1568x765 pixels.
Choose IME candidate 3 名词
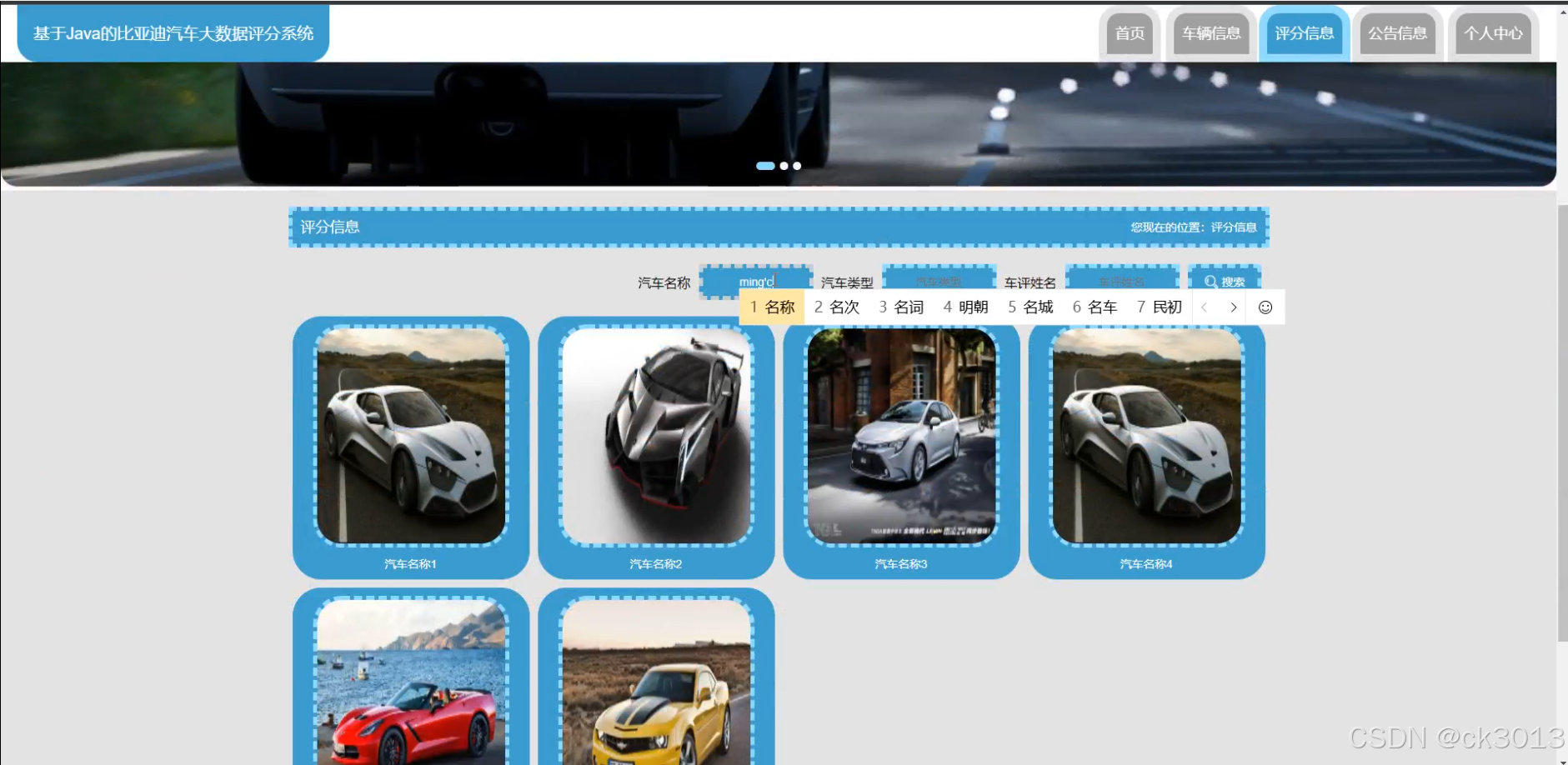pyautogui.click(x=901, y=307)
